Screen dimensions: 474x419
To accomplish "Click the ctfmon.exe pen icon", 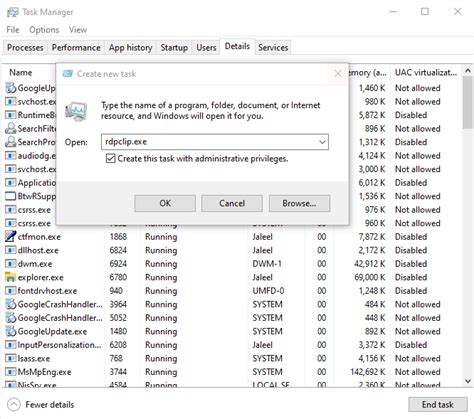I will coord(11,237).
